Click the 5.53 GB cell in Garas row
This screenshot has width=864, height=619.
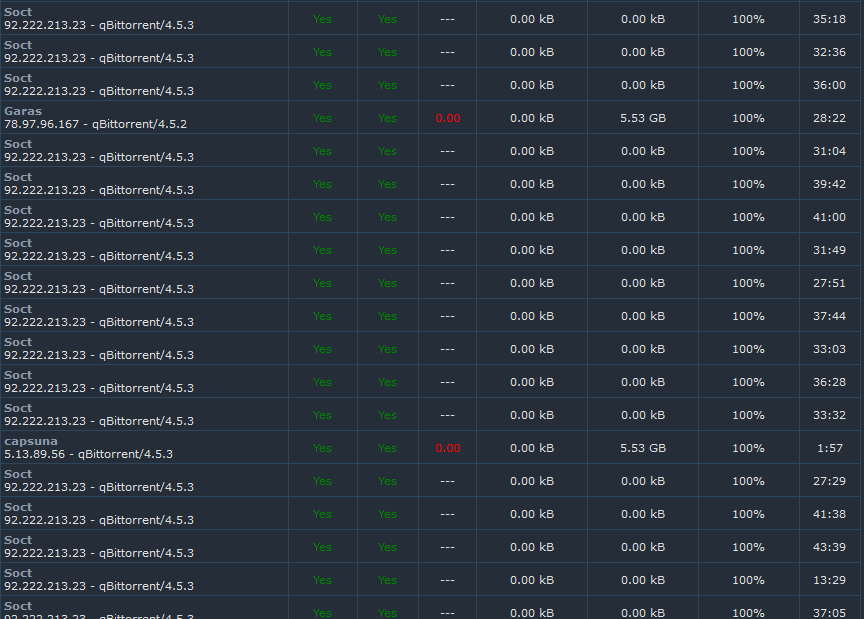(x=643, y=118)
